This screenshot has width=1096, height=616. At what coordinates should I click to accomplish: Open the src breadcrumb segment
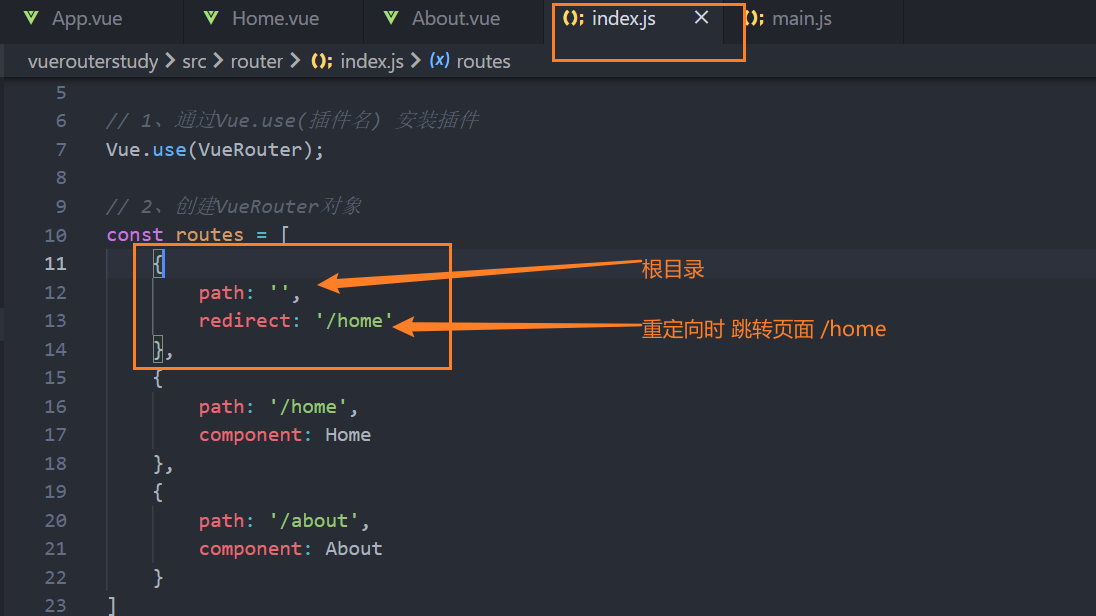pos(194,62)
